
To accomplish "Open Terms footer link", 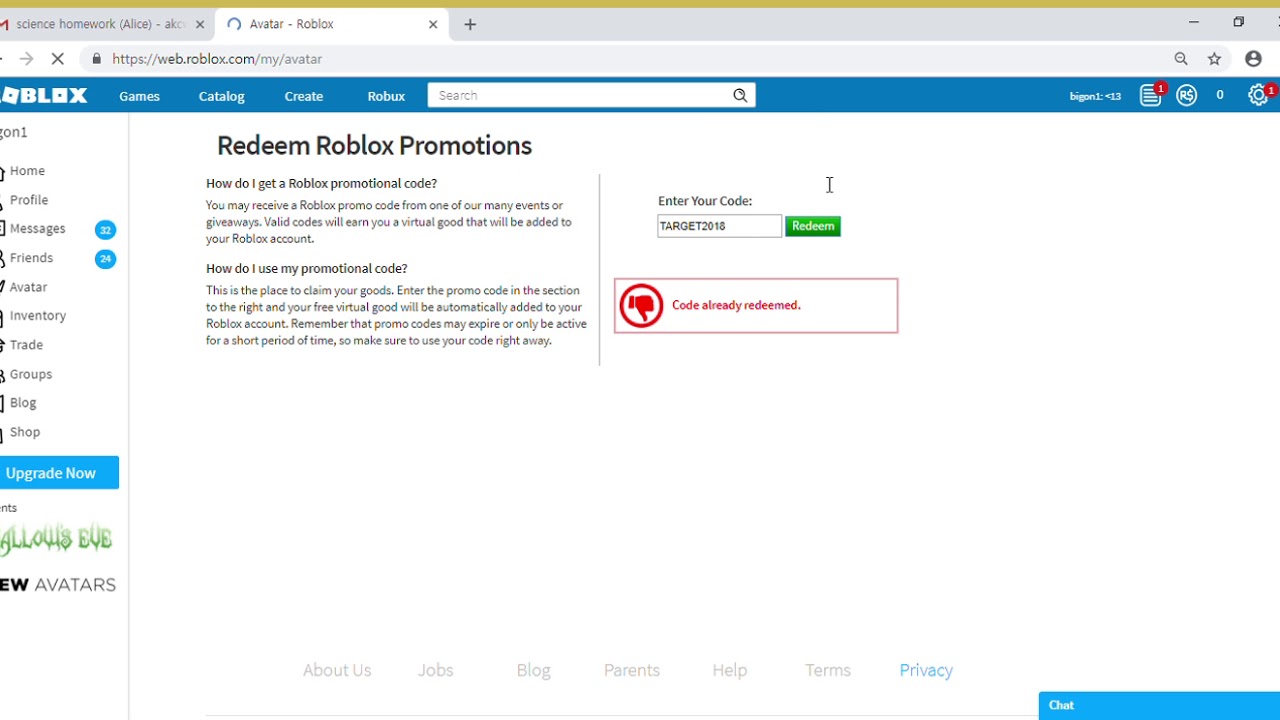I will coord(828,670).
